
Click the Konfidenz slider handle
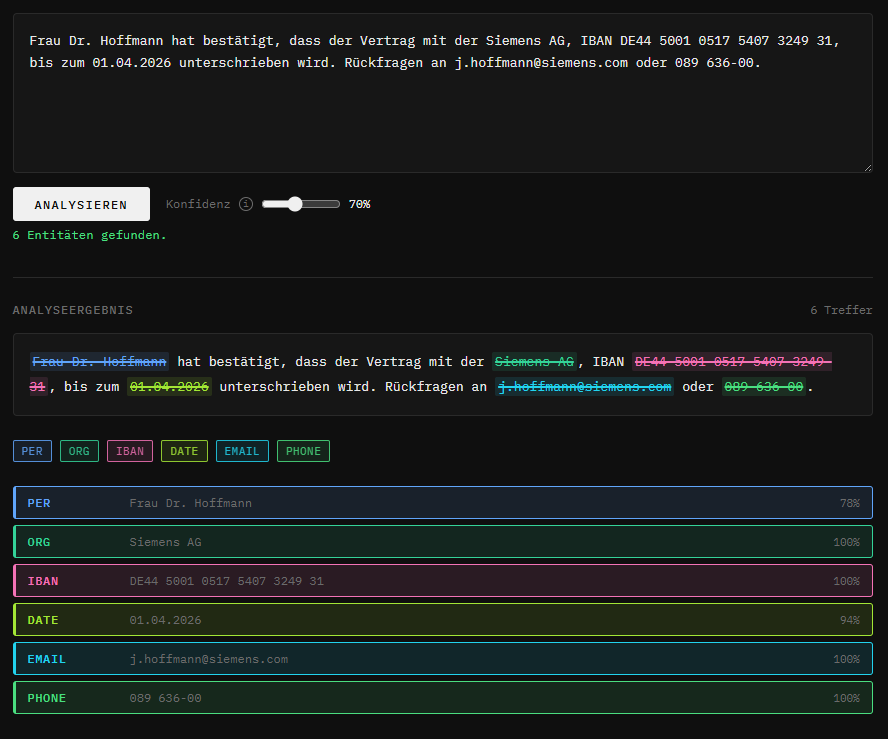click(294, 204)
